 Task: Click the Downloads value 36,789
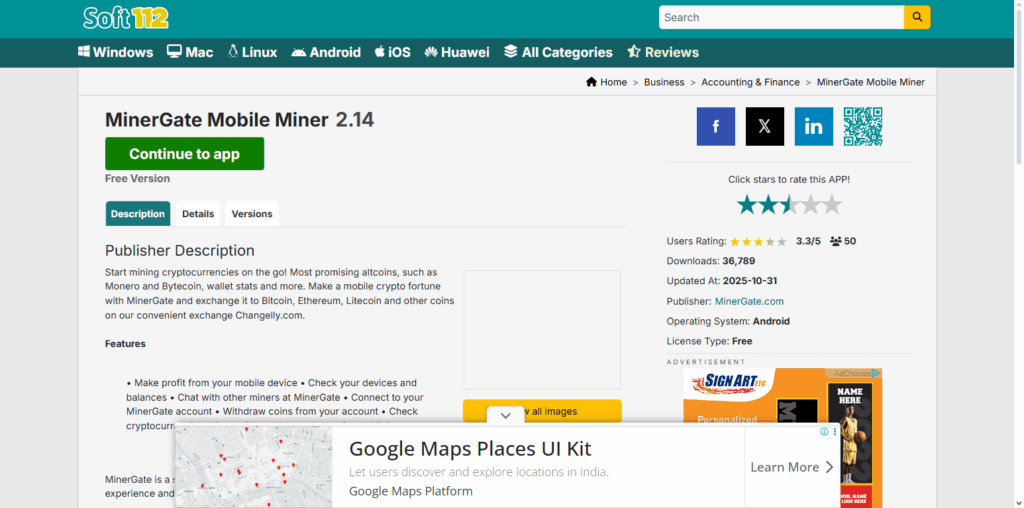tap(739, 261)
